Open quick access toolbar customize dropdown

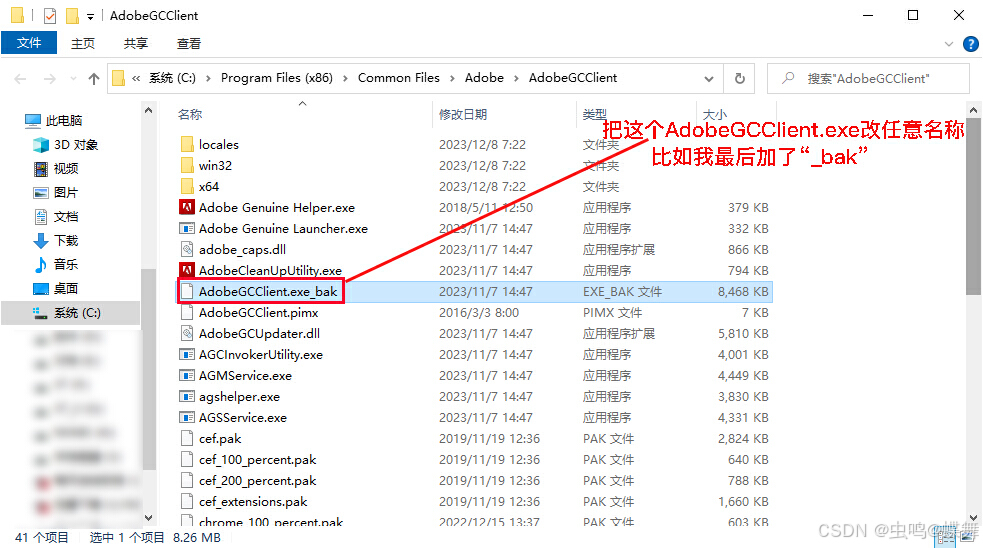[x=91, y=17]
